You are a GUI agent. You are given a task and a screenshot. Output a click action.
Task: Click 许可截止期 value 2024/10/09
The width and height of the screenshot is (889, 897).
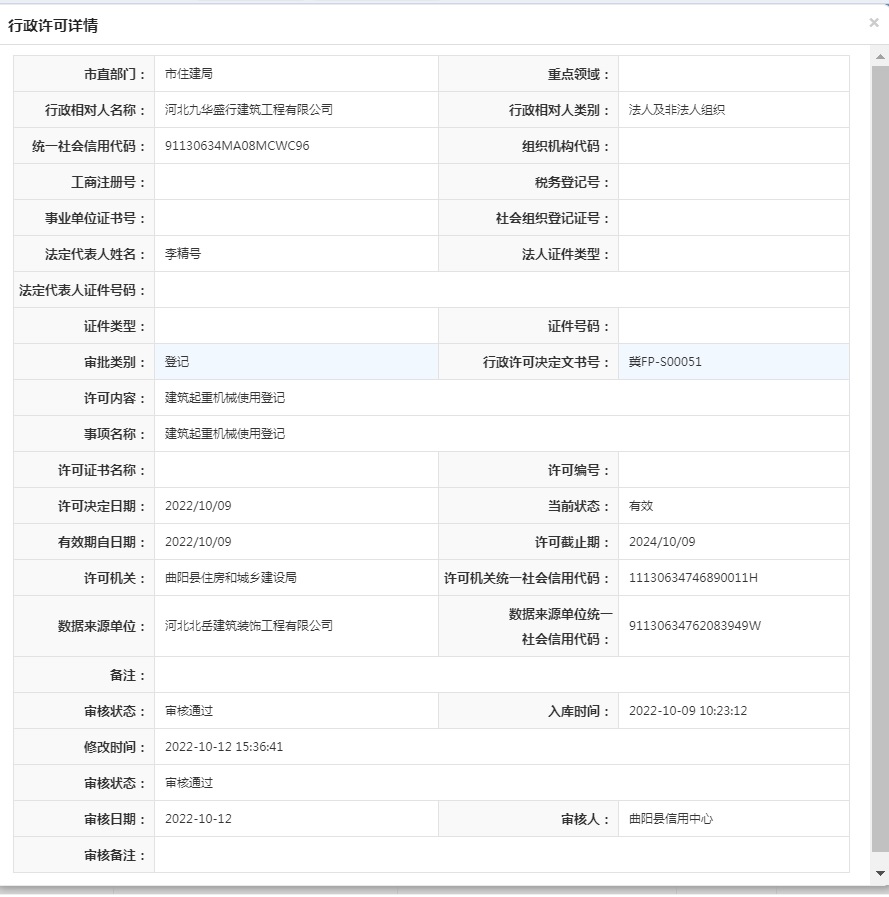(662, 542)
